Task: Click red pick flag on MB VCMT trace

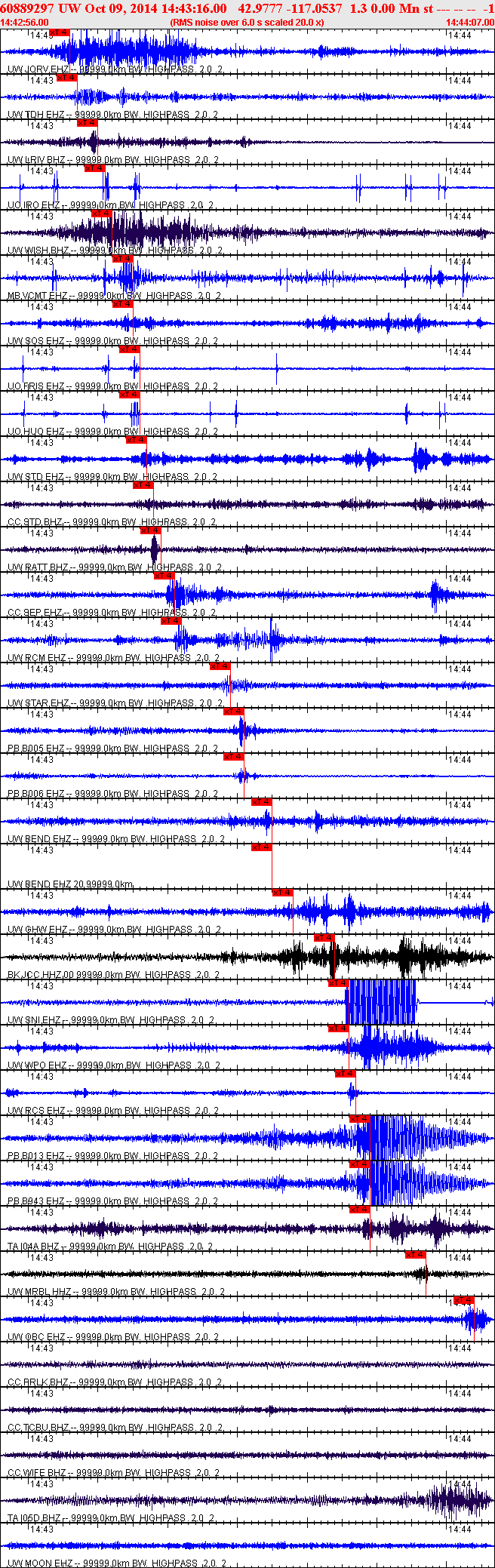Action: pyautogui.click(x=122, y=259)
